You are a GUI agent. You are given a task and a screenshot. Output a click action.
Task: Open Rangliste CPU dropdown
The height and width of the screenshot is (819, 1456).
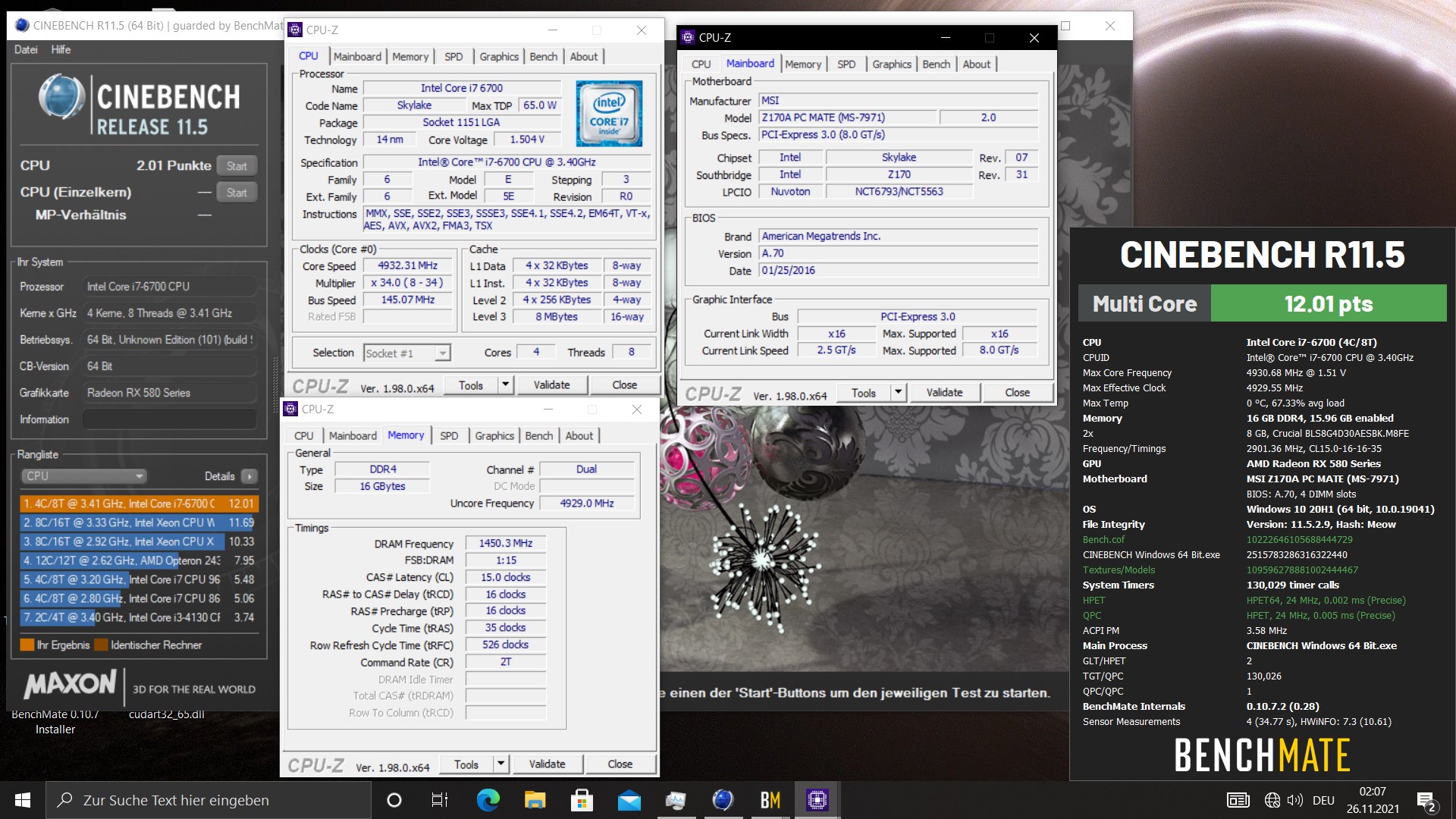point(83,476)
